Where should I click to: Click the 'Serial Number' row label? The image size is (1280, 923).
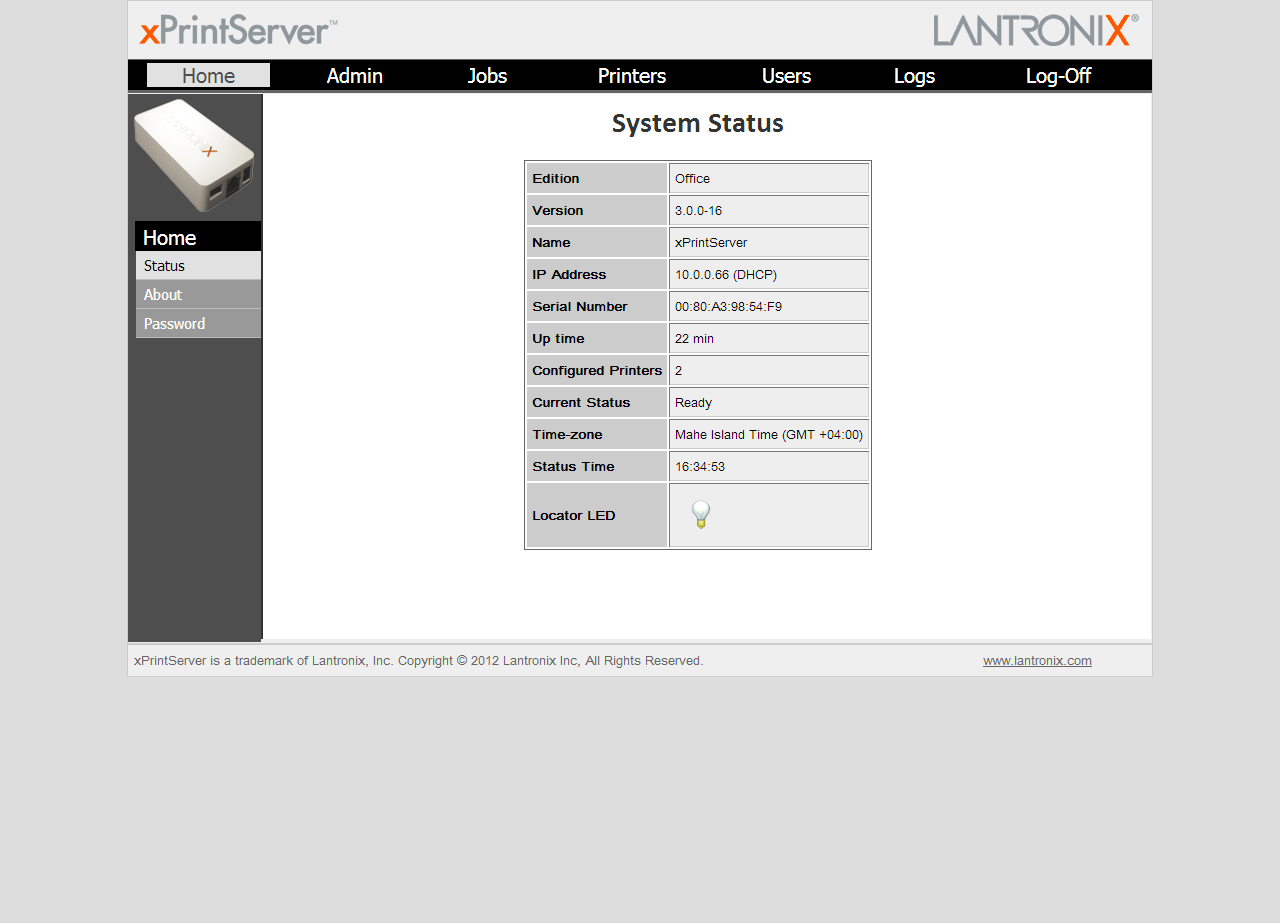[580, 307]
